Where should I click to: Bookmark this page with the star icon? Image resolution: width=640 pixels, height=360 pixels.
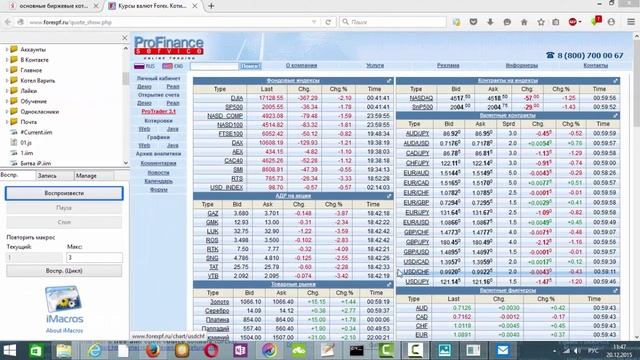pos(541,22)
